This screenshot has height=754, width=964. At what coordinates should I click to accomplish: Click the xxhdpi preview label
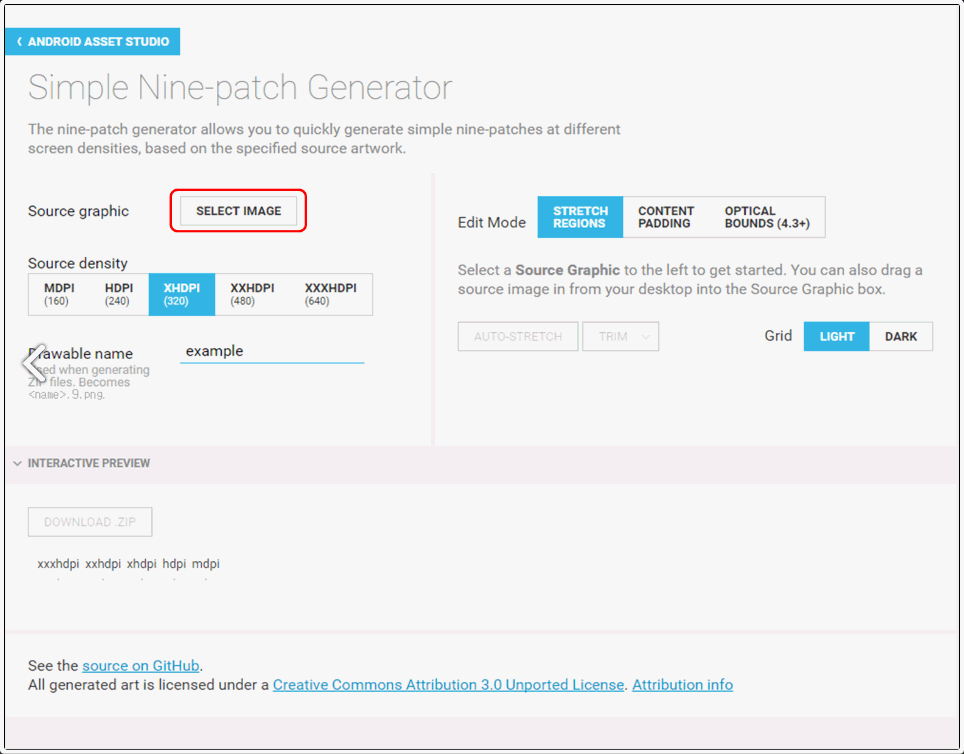[103, 564]
